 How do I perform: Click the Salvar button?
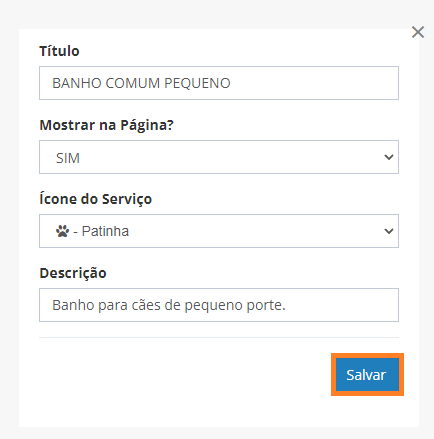click(x=367, y=375)
